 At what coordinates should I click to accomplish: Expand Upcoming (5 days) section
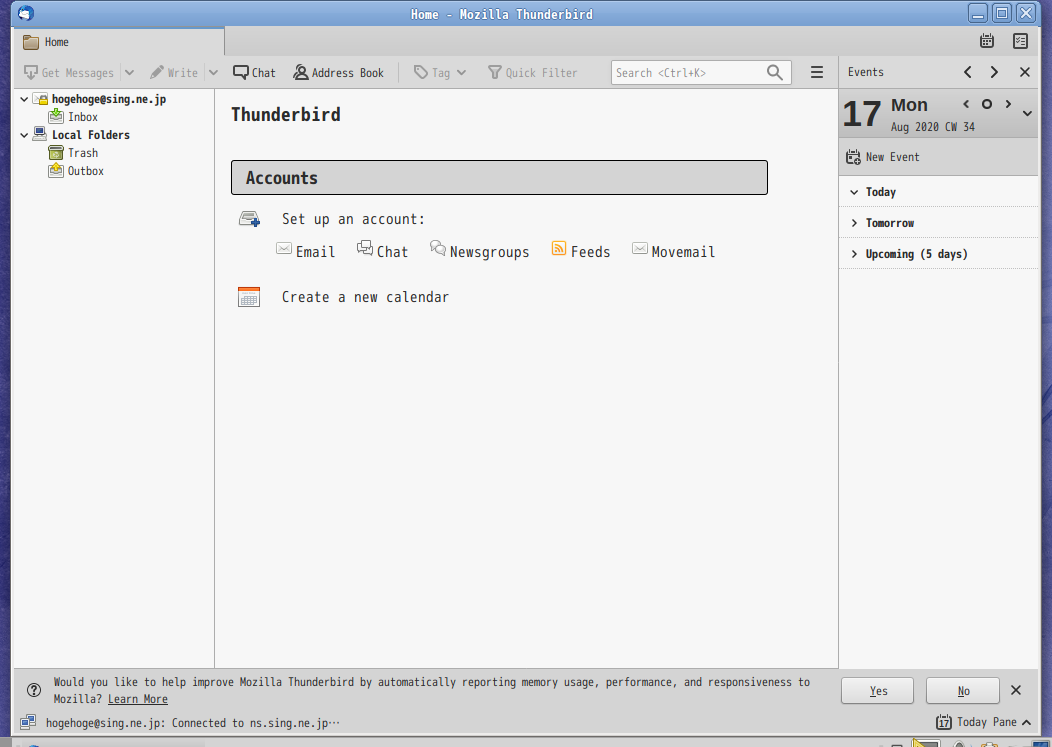point(854,254)
